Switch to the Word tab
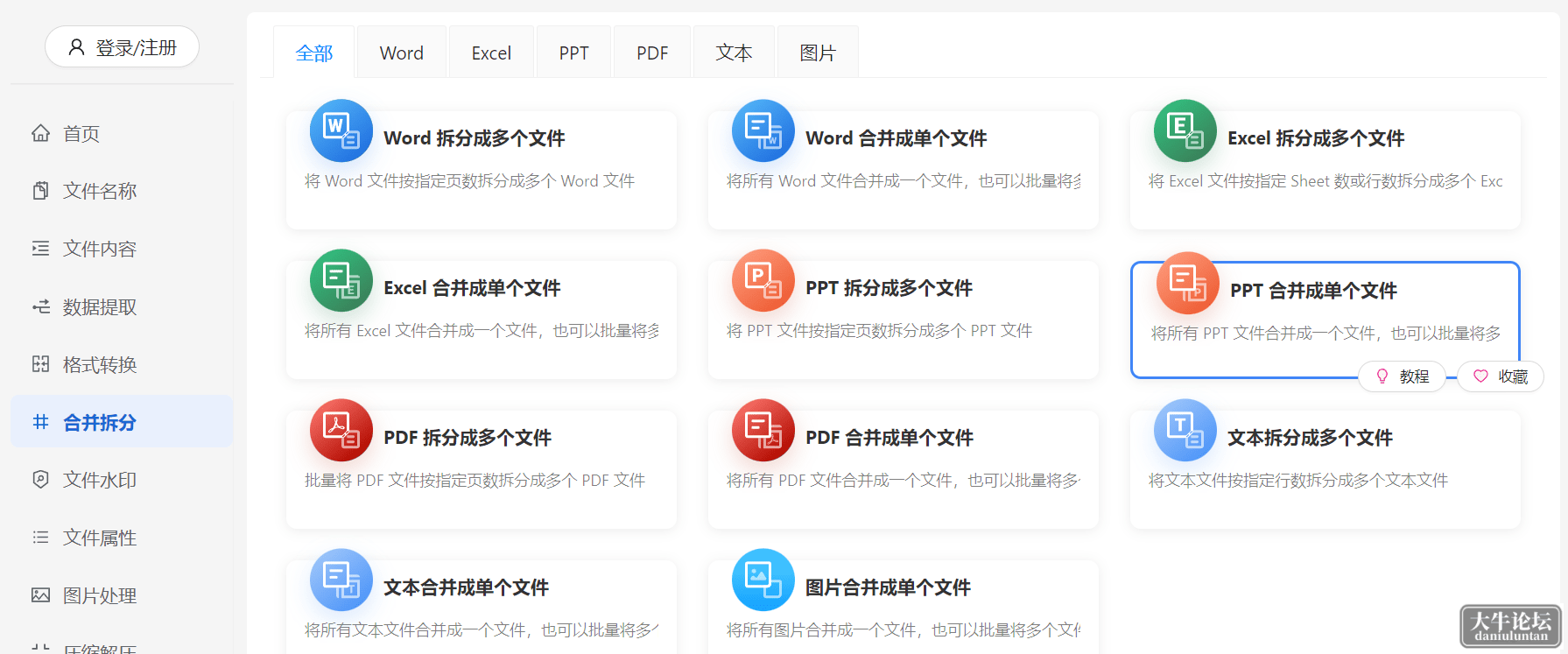The height and width of the screenshot is (654, 1568). (x=402, y=53)
